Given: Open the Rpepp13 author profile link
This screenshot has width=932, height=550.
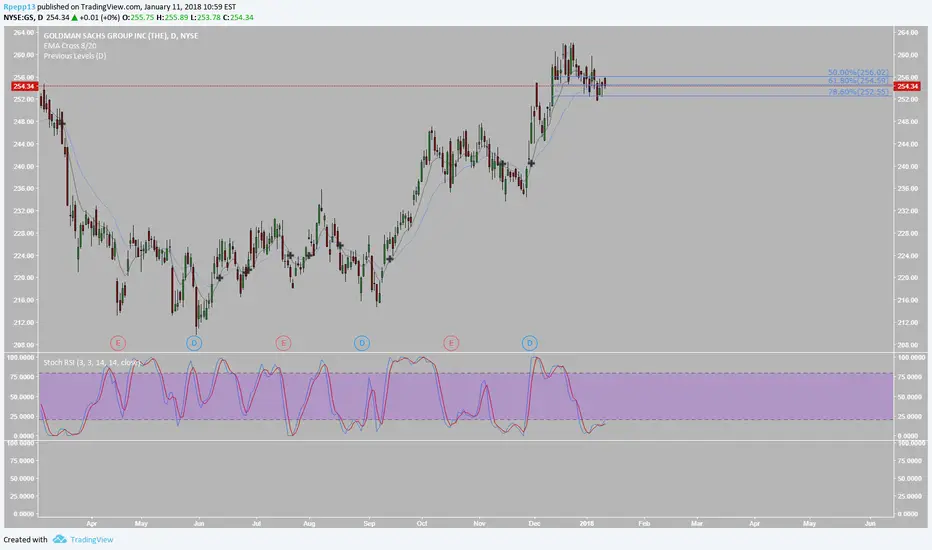Looking at the screenshot, I should coord(19,7).
